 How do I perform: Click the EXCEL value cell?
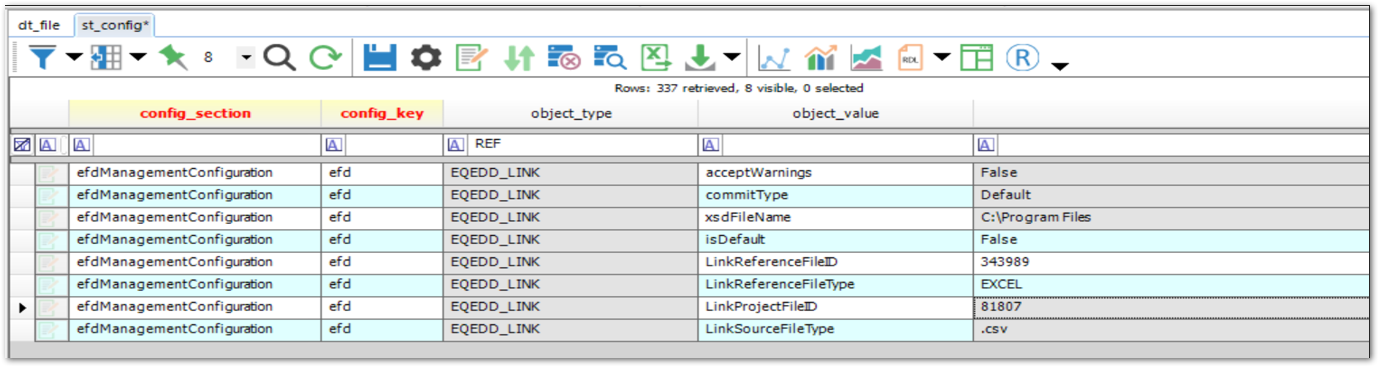coord(1171,284)
